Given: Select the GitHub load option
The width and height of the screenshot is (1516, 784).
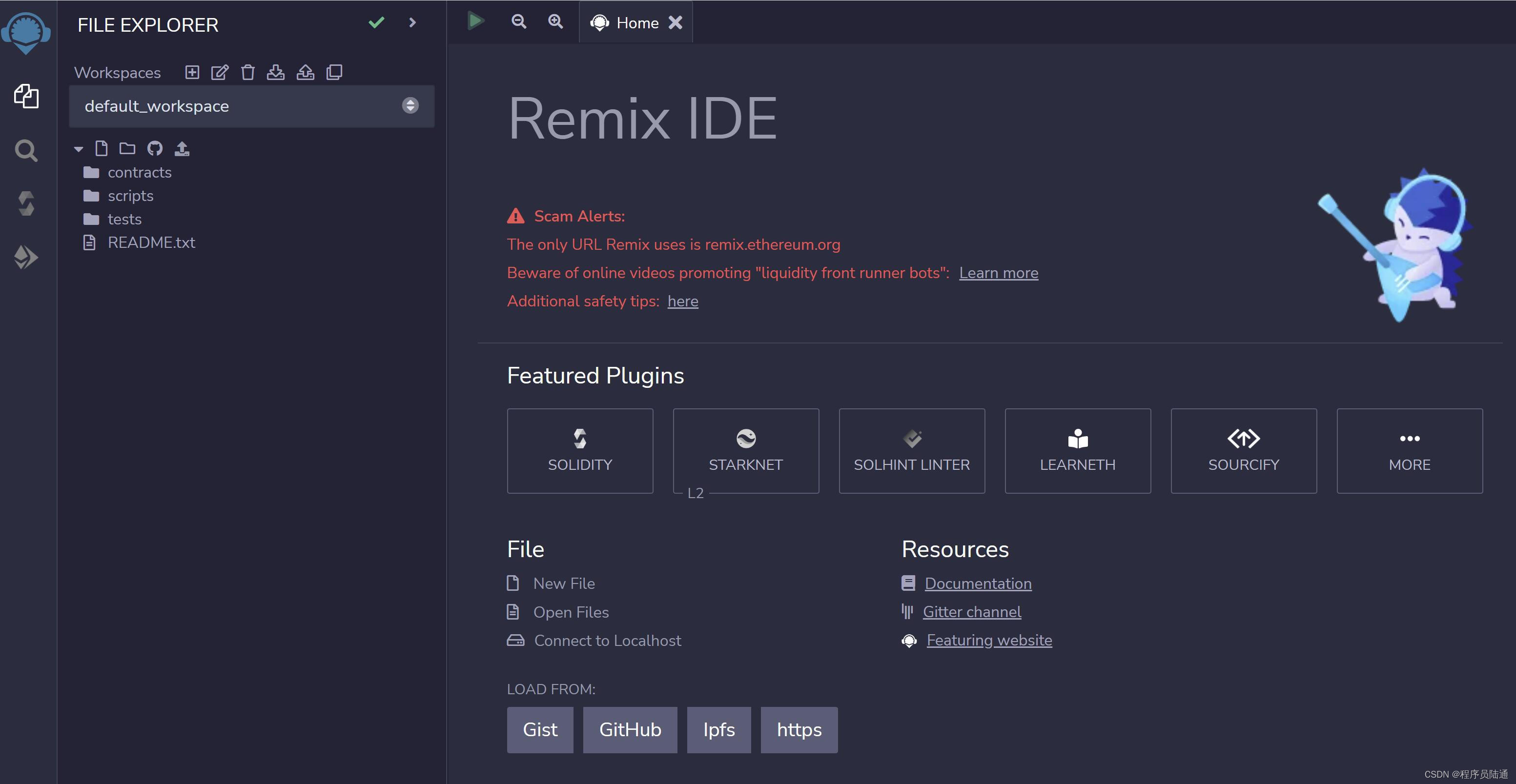Looking at the screenshot, I should tap(629, 729).
